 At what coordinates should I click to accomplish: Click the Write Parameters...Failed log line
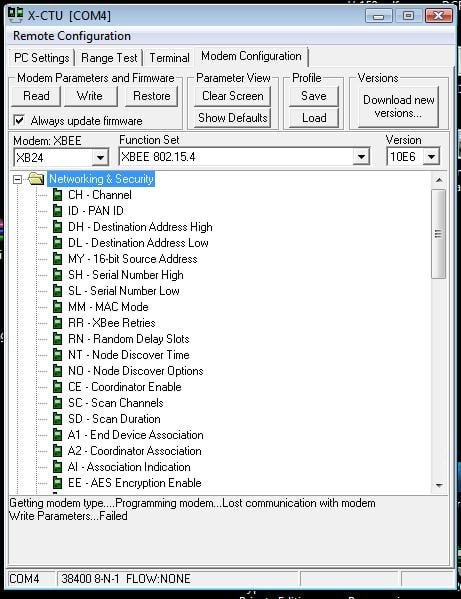68,516
